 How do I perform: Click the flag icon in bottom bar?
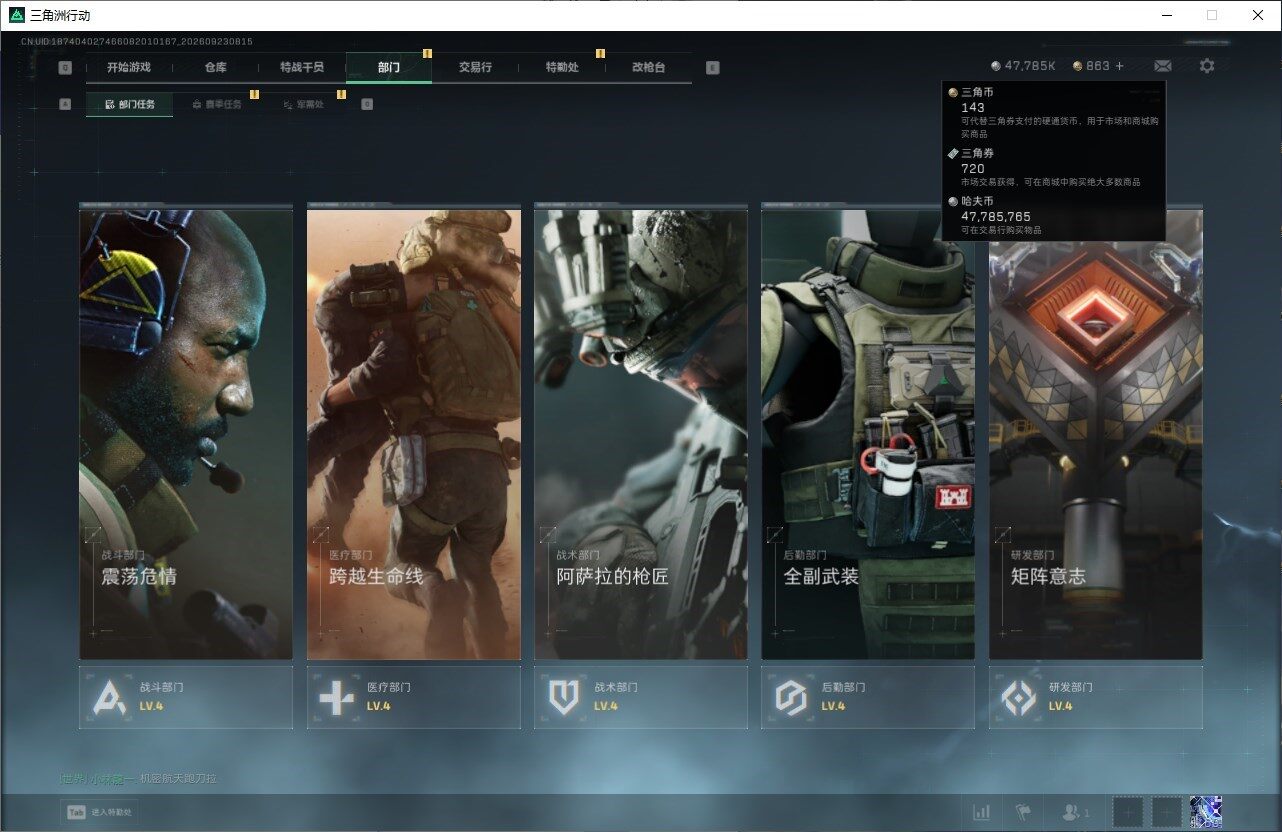(x=1023, y=812)
